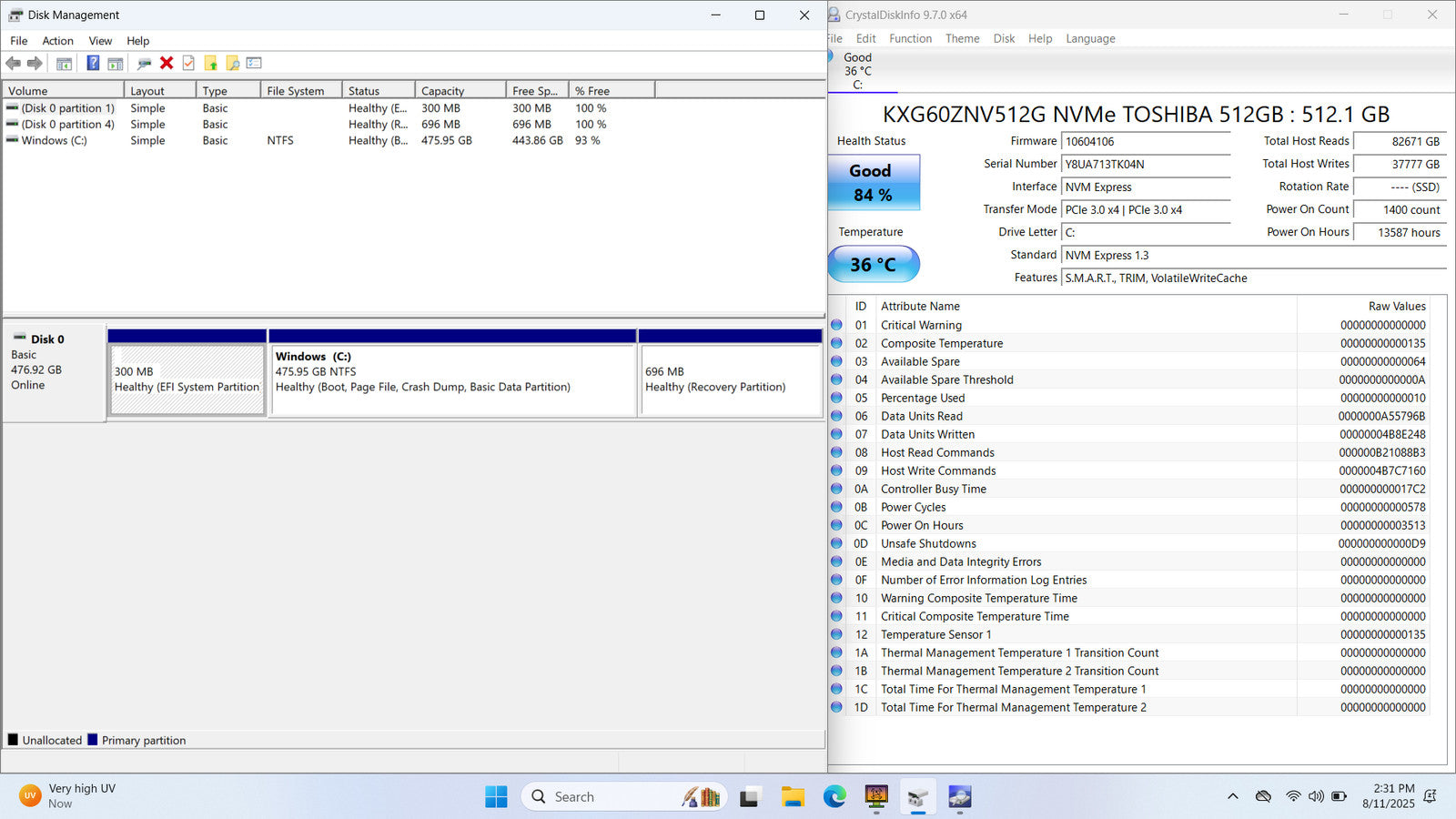Select the Windows (C:) row in volume list
1456x819 pixels.
coord(55,141)
